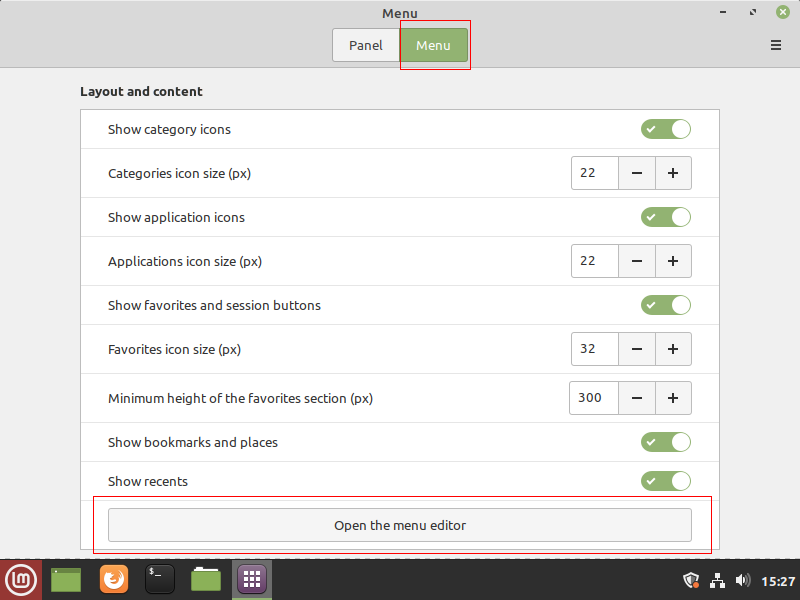This screenshot has height=600, width=800.
Task: Open the update manager shield tray icon
Action: 691,581
